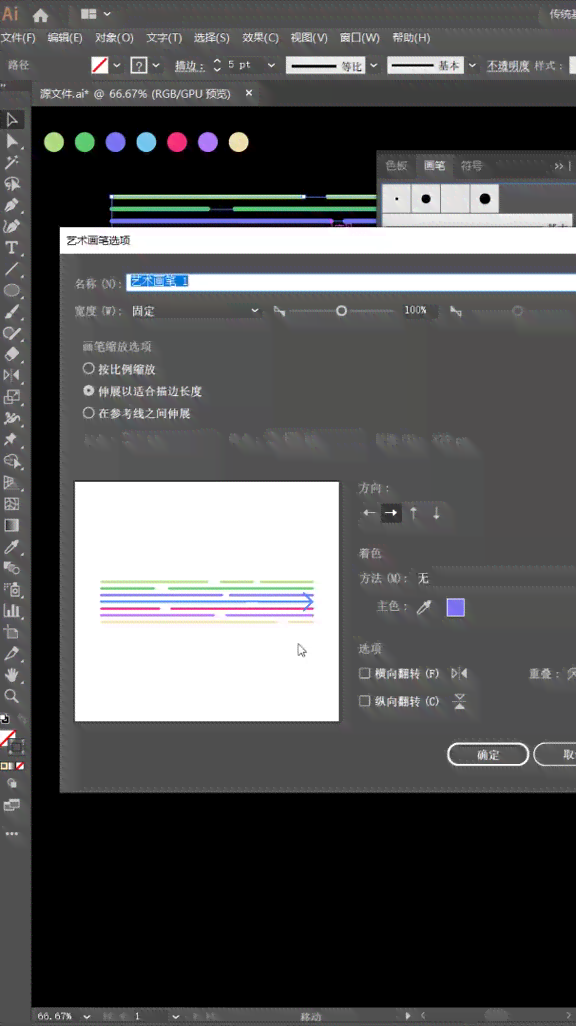Click the 不透明度 link
The height and width of the screenshot is (1026, 576).
(x=508, y=65)
